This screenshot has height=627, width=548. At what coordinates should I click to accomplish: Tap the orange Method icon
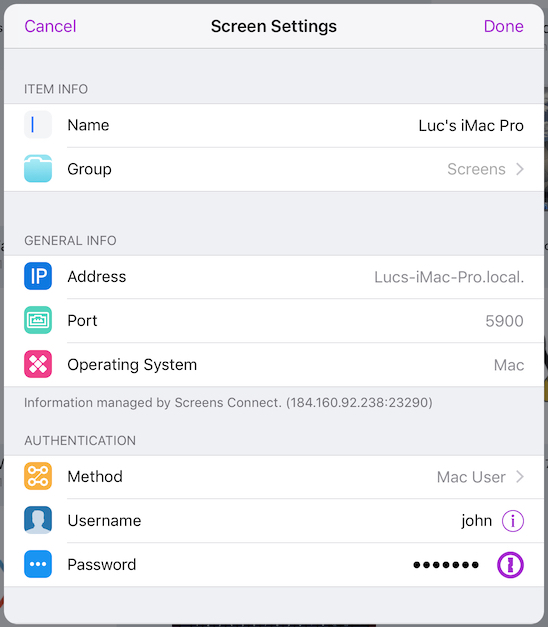(x=38, y=476)
